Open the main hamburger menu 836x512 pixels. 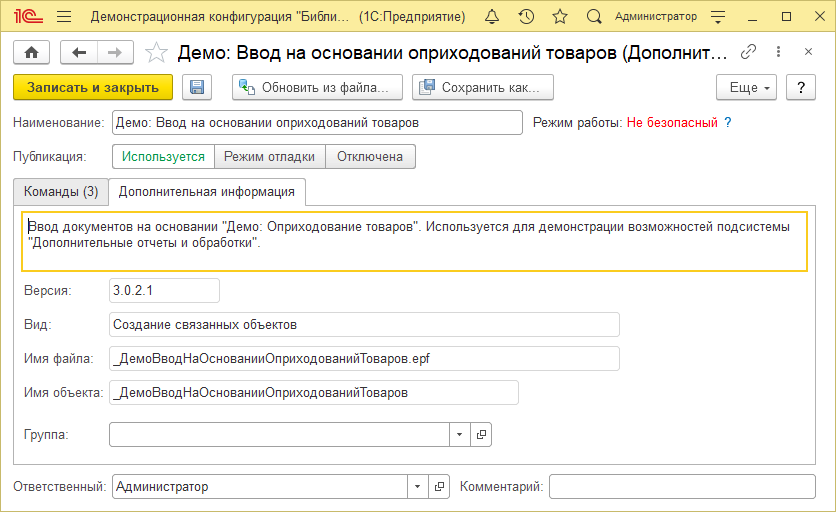(x=64, y=17)
